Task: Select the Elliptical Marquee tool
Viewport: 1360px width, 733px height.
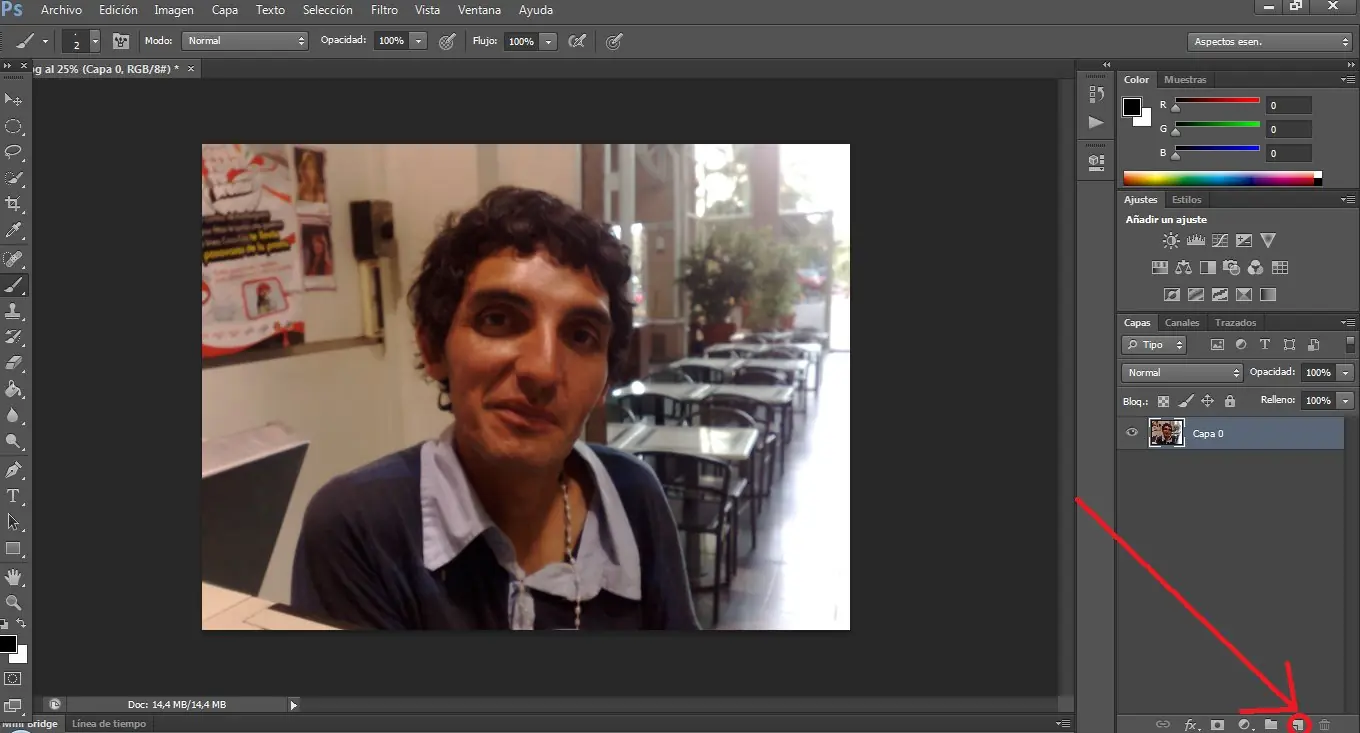Action: [14, 126]
